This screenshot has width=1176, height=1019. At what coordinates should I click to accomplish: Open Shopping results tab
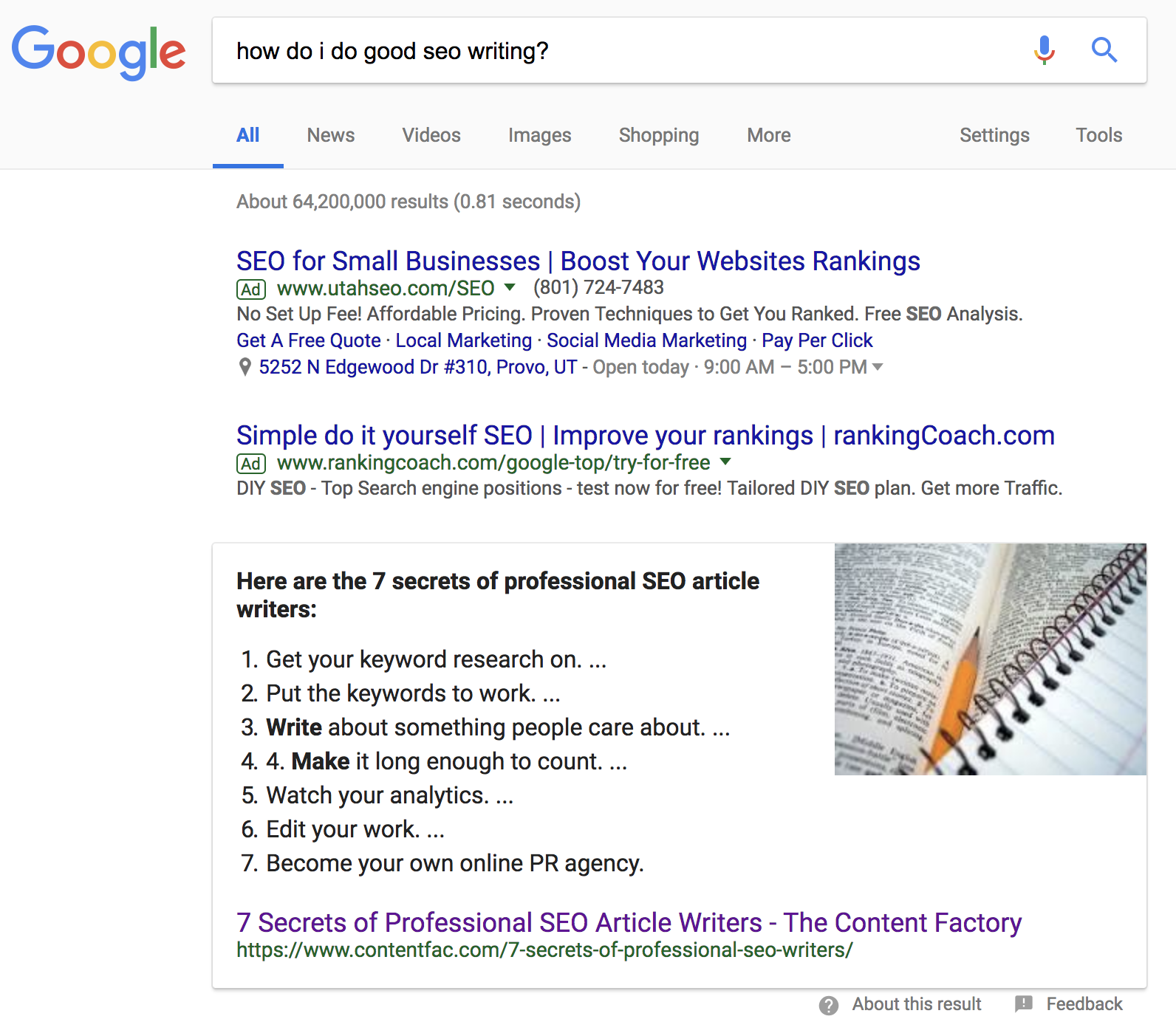point(658,135)
